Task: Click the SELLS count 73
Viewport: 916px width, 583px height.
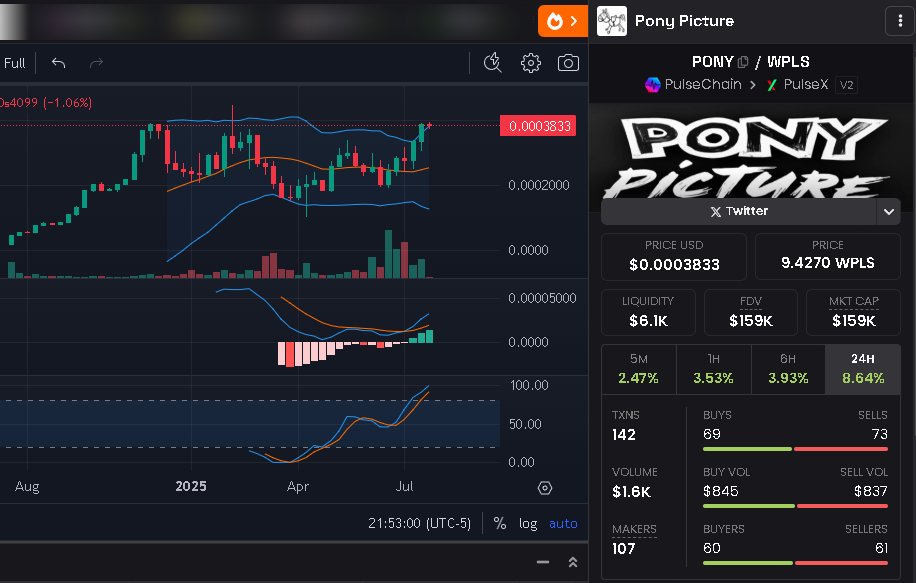Action: (x=879, y=435)
